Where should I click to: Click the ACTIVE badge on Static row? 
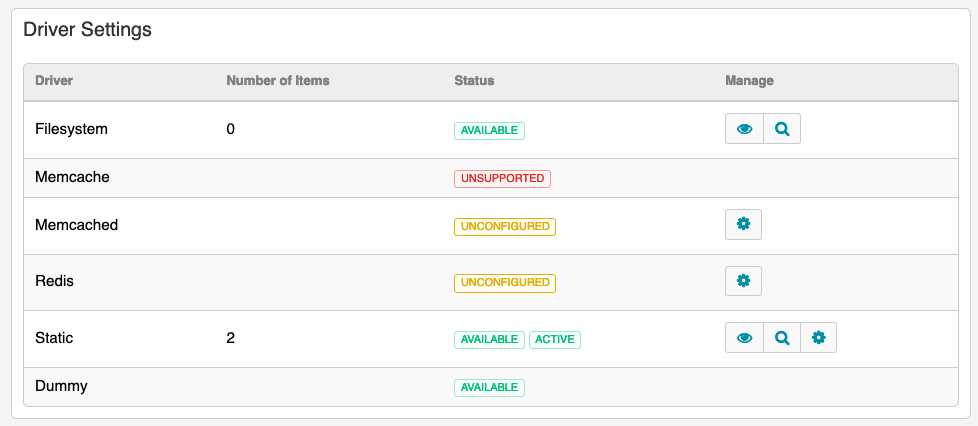click(x=555, y=340)
